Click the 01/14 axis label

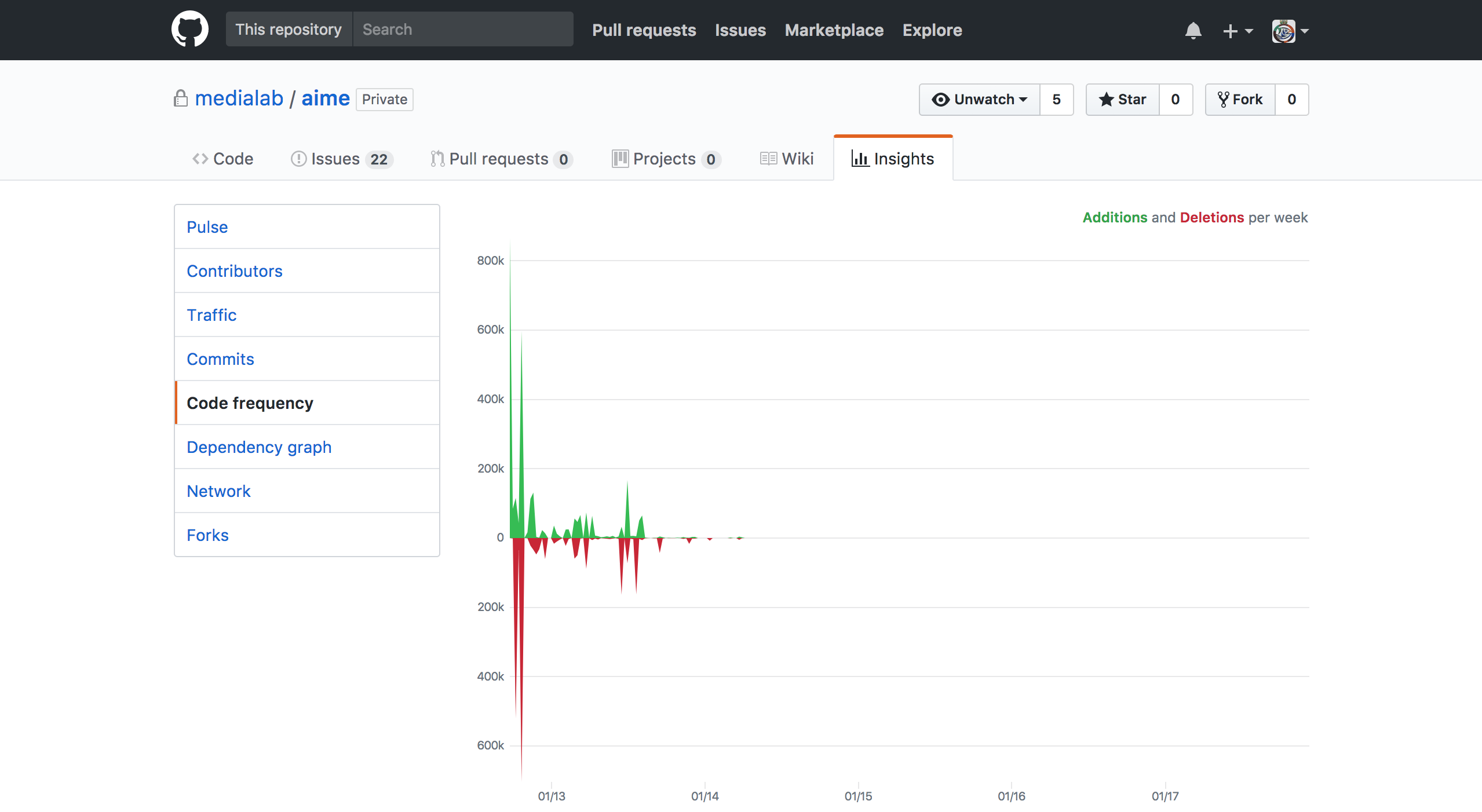[705, 796]
